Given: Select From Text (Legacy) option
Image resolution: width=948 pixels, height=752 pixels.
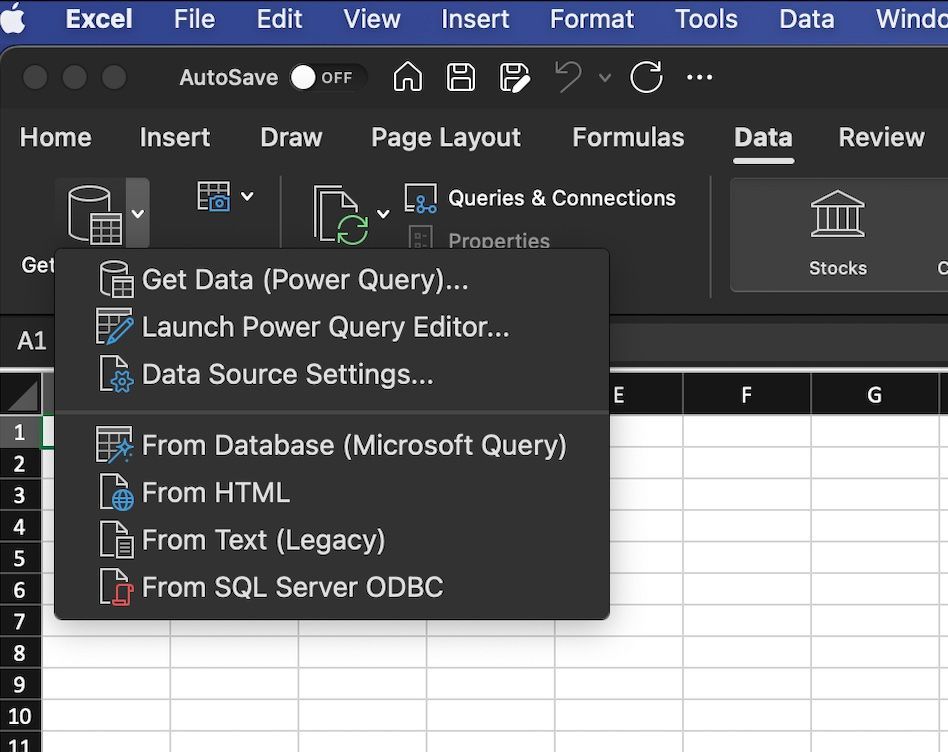Looking at the screenshot, I should coord(263,540).
